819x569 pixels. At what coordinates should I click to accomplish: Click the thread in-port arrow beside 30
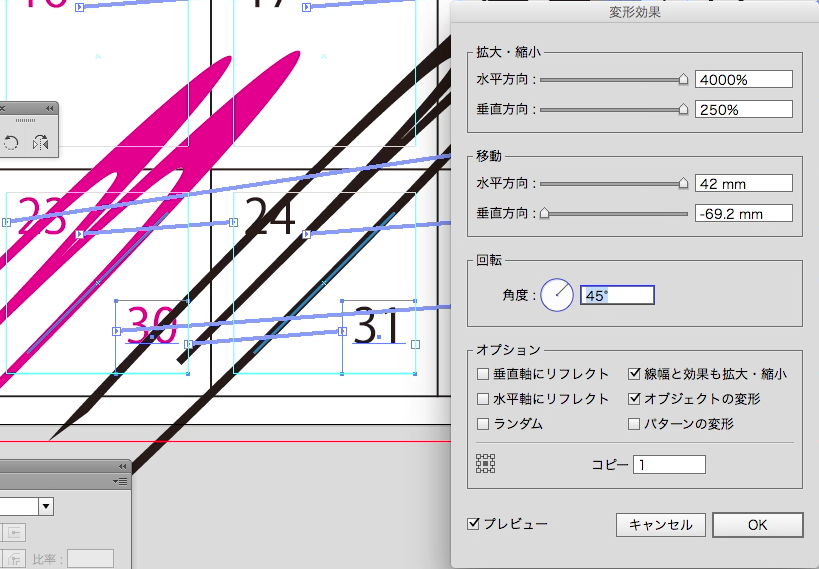116,331
